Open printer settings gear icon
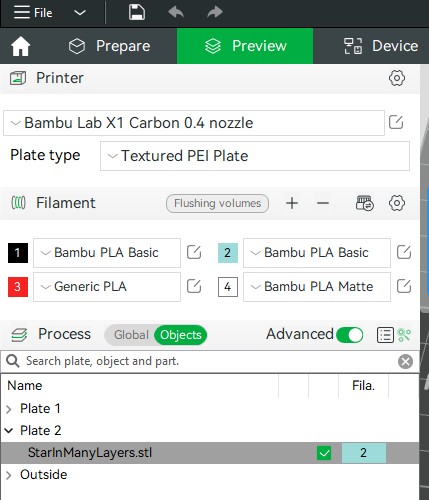The height and width of the screenshot is (500, 429). (x=397, y=78)
